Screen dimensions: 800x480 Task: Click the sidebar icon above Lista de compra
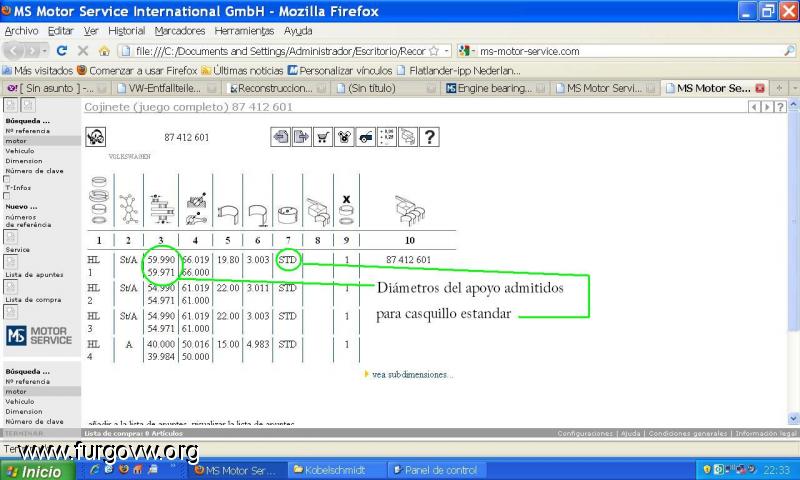point(11,287)
